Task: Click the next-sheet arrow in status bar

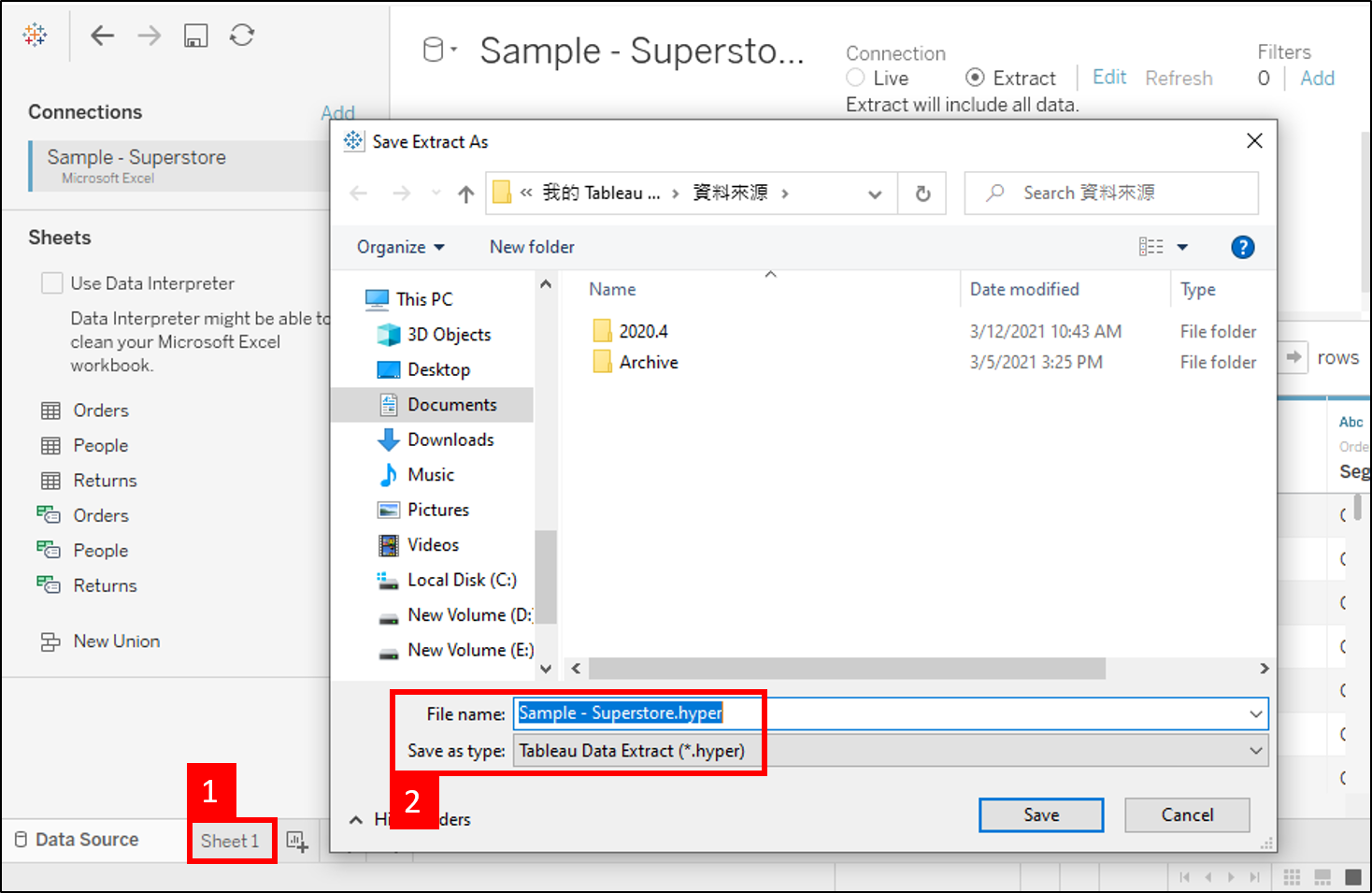Action: [x=1231, y=877]
